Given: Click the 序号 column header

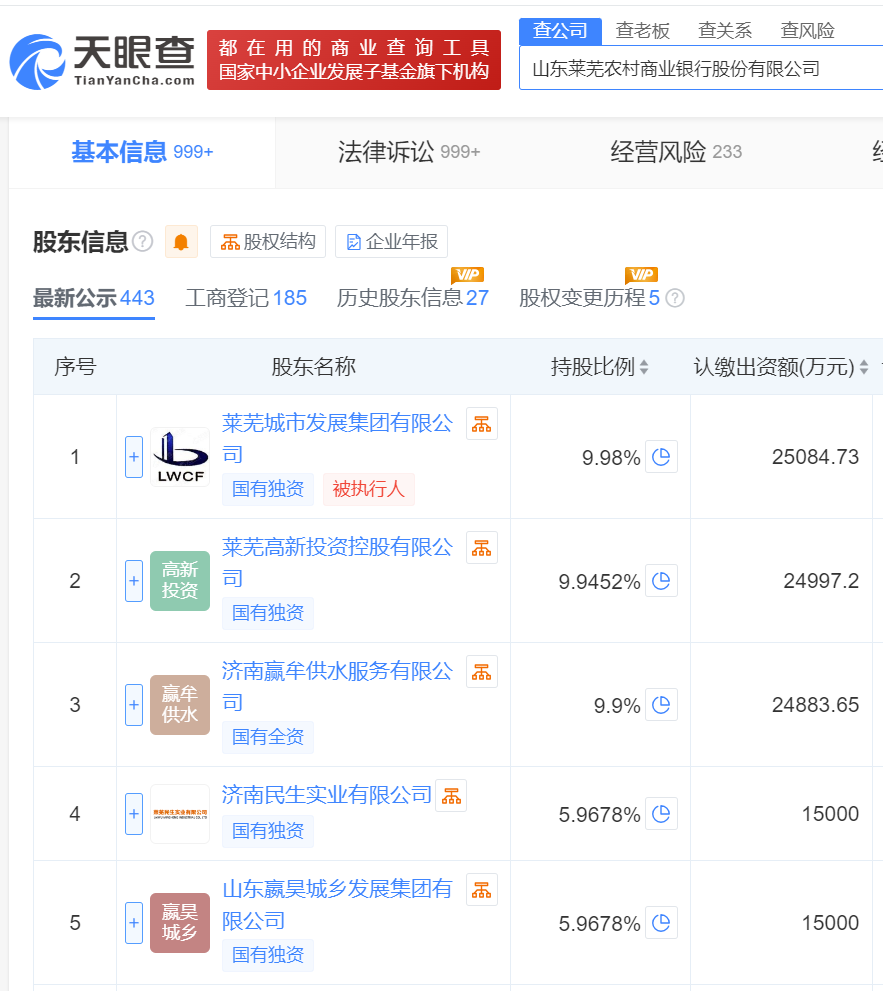Looking at the screenshot, I should pos(75,367).
